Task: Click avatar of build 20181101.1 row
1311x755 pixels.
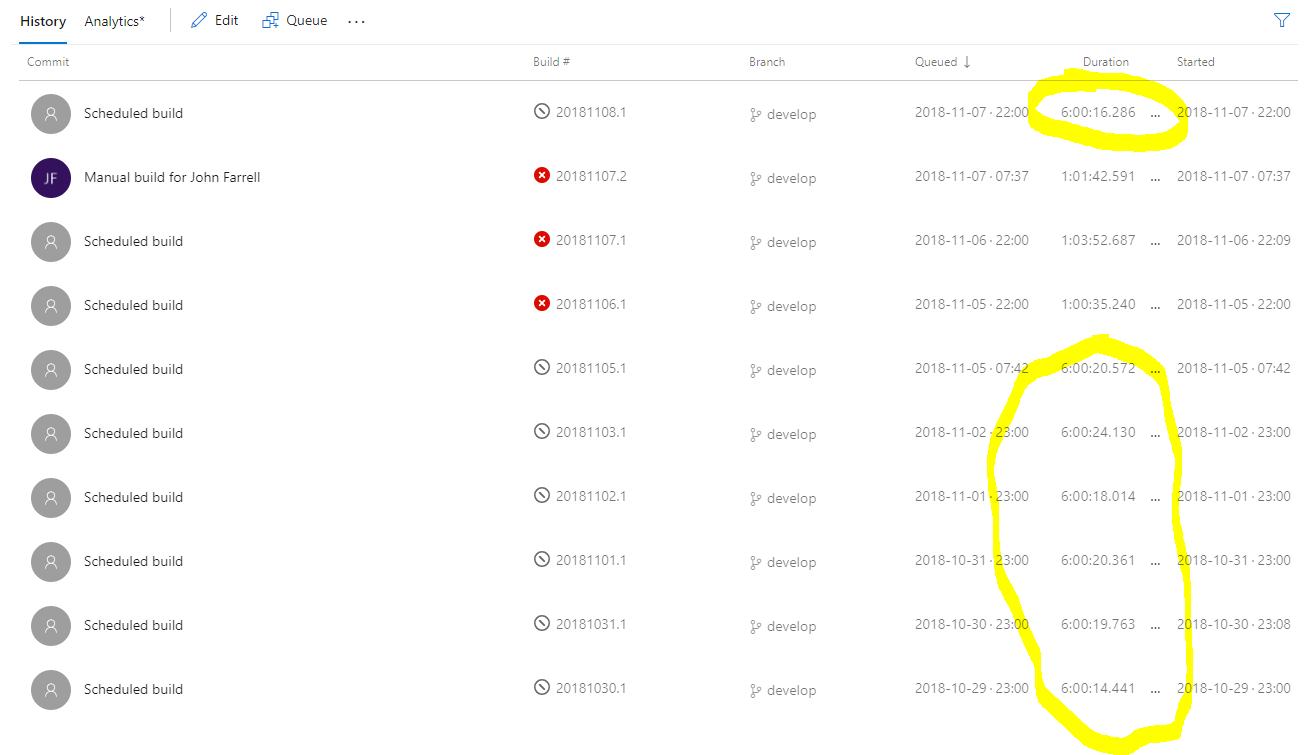Action: (x=51, y=562)
